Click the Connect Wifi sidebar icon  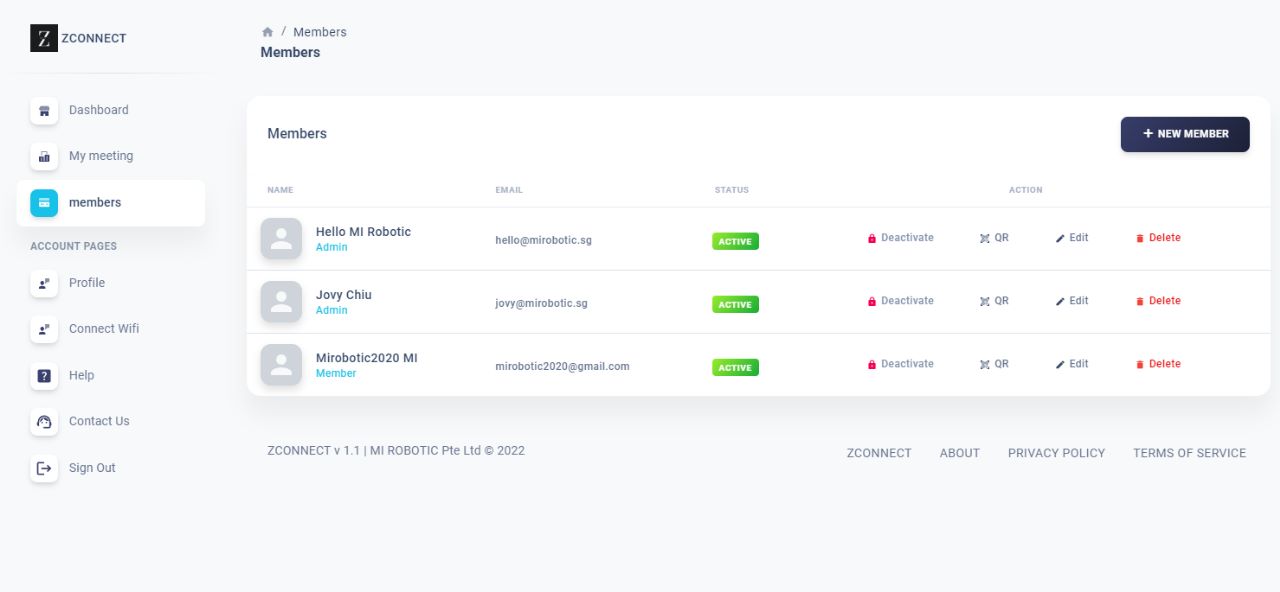(x=44, y=329)
